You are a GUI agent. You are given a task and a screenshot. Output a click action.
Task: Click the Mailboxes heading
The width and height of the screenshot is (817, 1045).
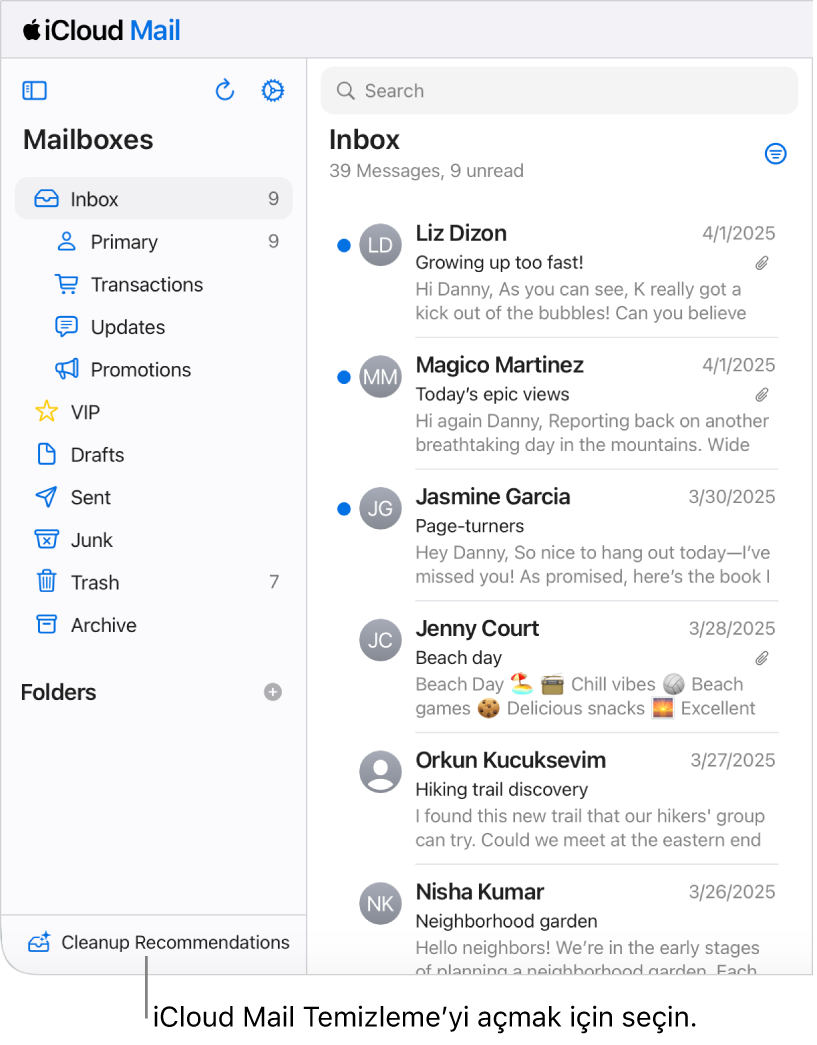pyautogui.click(x=88, y=140)
